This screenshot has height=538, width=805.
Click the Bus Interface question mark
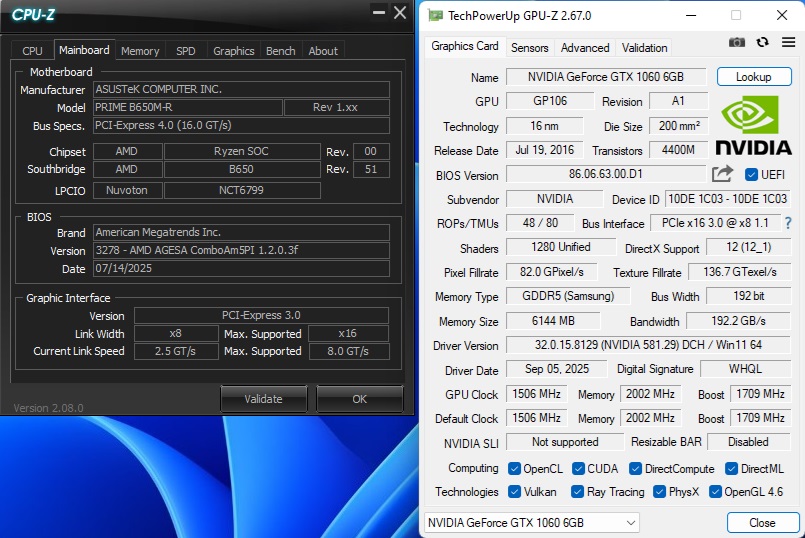pos(788,223)
